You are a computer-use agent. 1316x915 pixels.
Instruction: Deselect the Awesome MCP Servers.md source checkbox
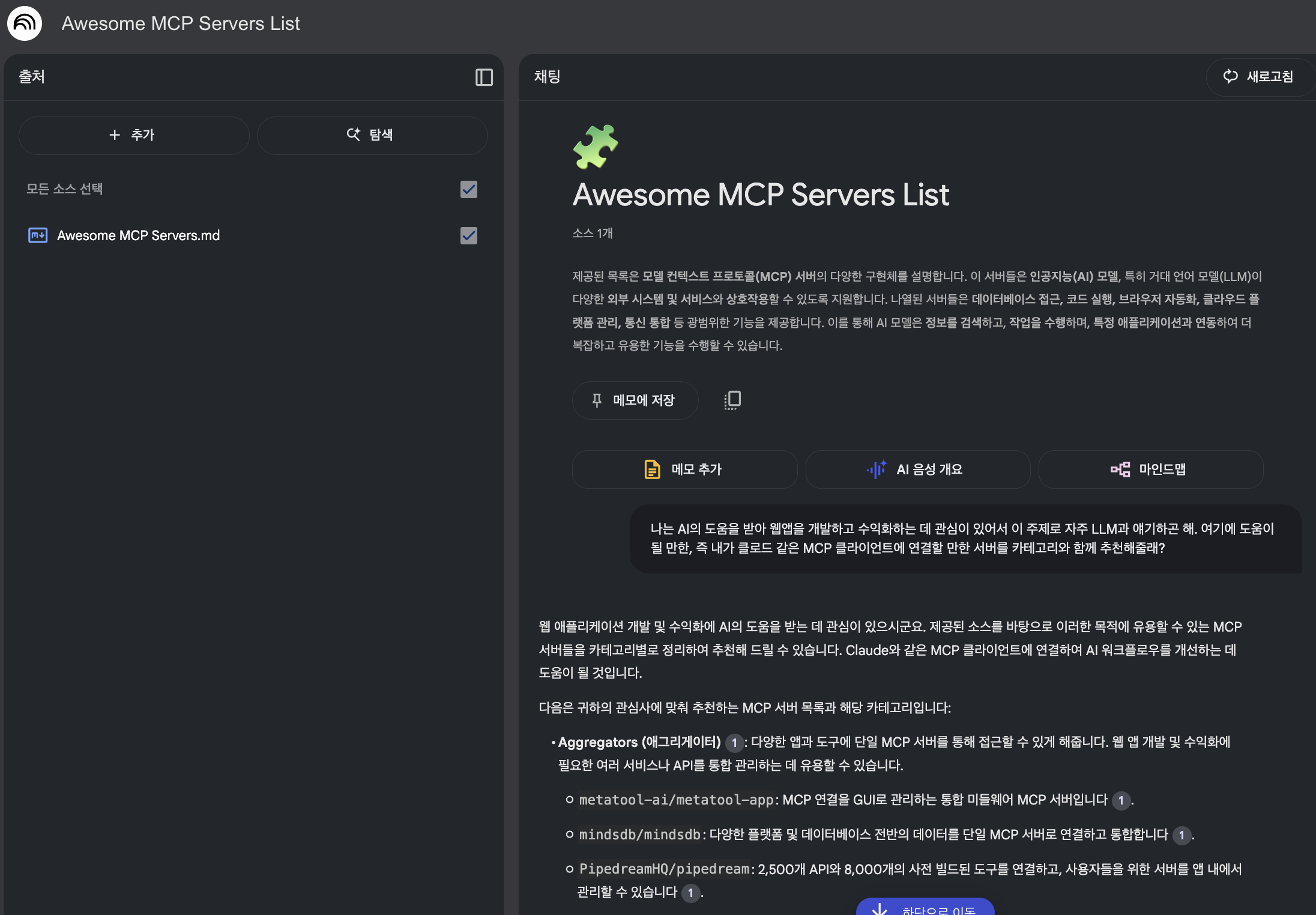tap(468, 235)
